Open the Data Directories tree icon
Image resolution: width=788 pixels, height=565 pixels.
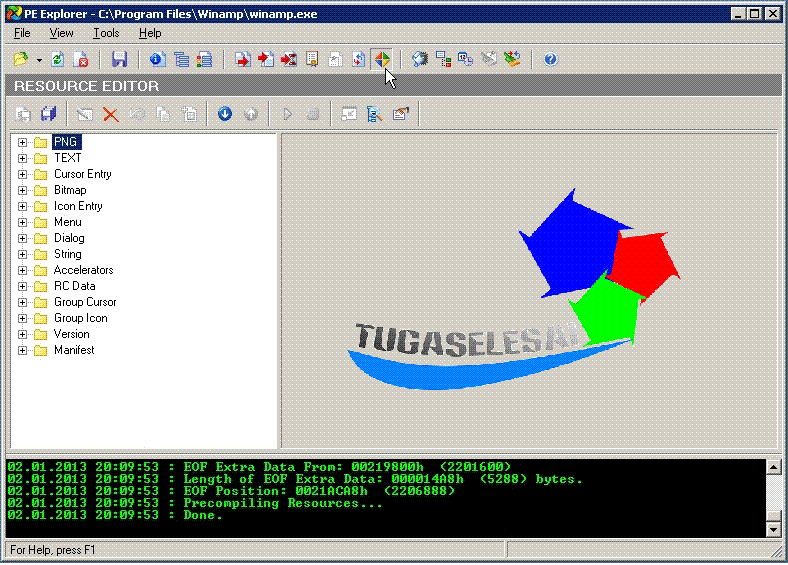click(x=181, y=59)
